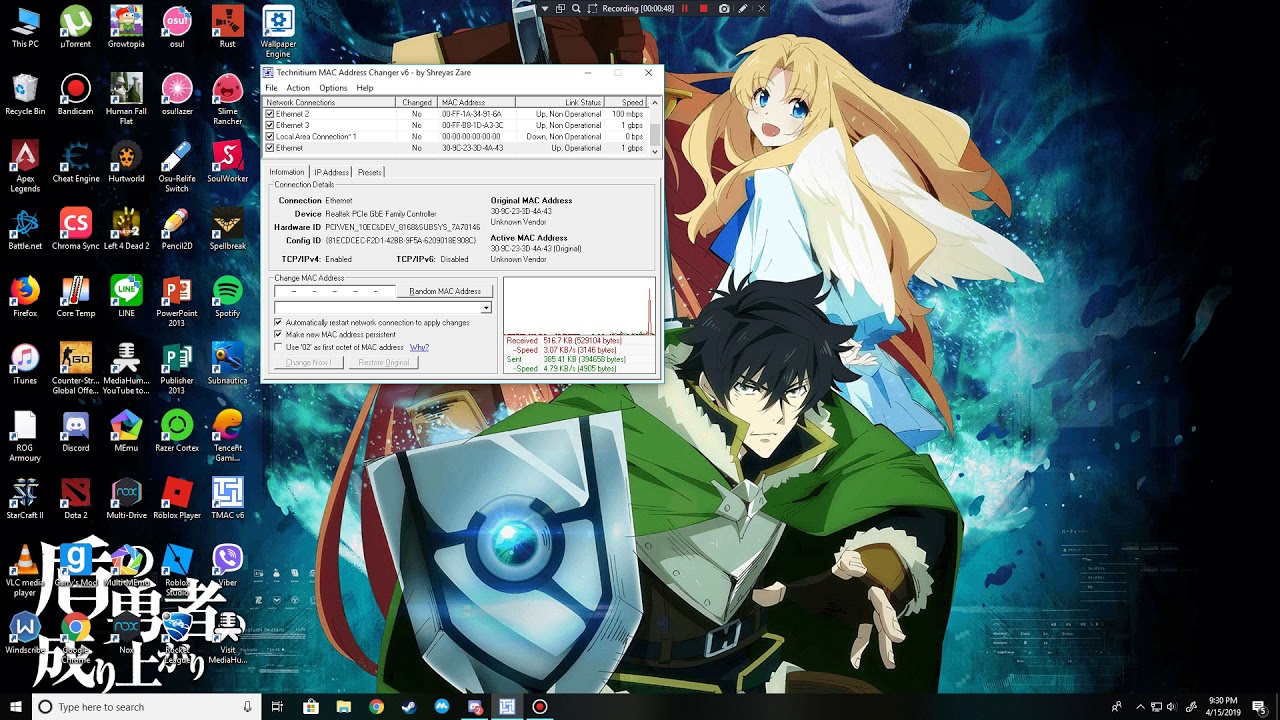Open the Firefox desktop icon

(25, 297)
